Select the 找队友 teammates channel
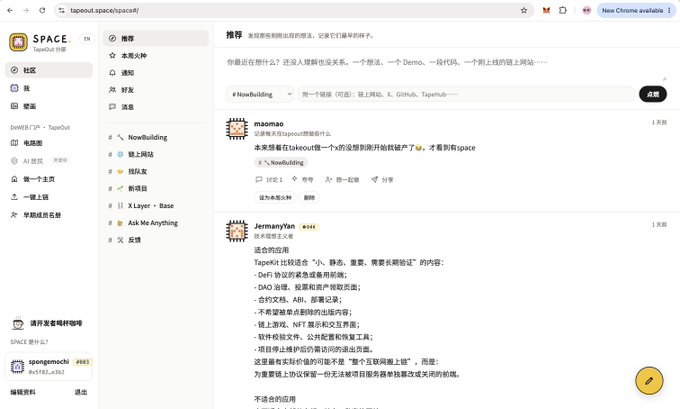This screenshot has width=680, height=409. (155, 171)
